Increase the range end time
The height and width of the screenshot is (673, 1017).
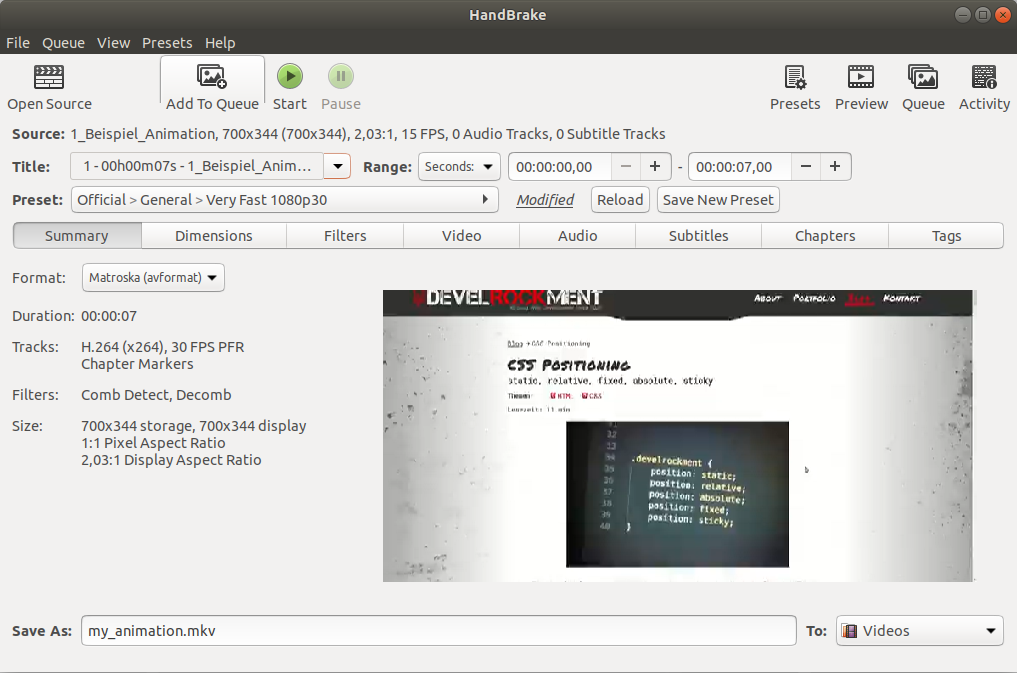[835, 167]
